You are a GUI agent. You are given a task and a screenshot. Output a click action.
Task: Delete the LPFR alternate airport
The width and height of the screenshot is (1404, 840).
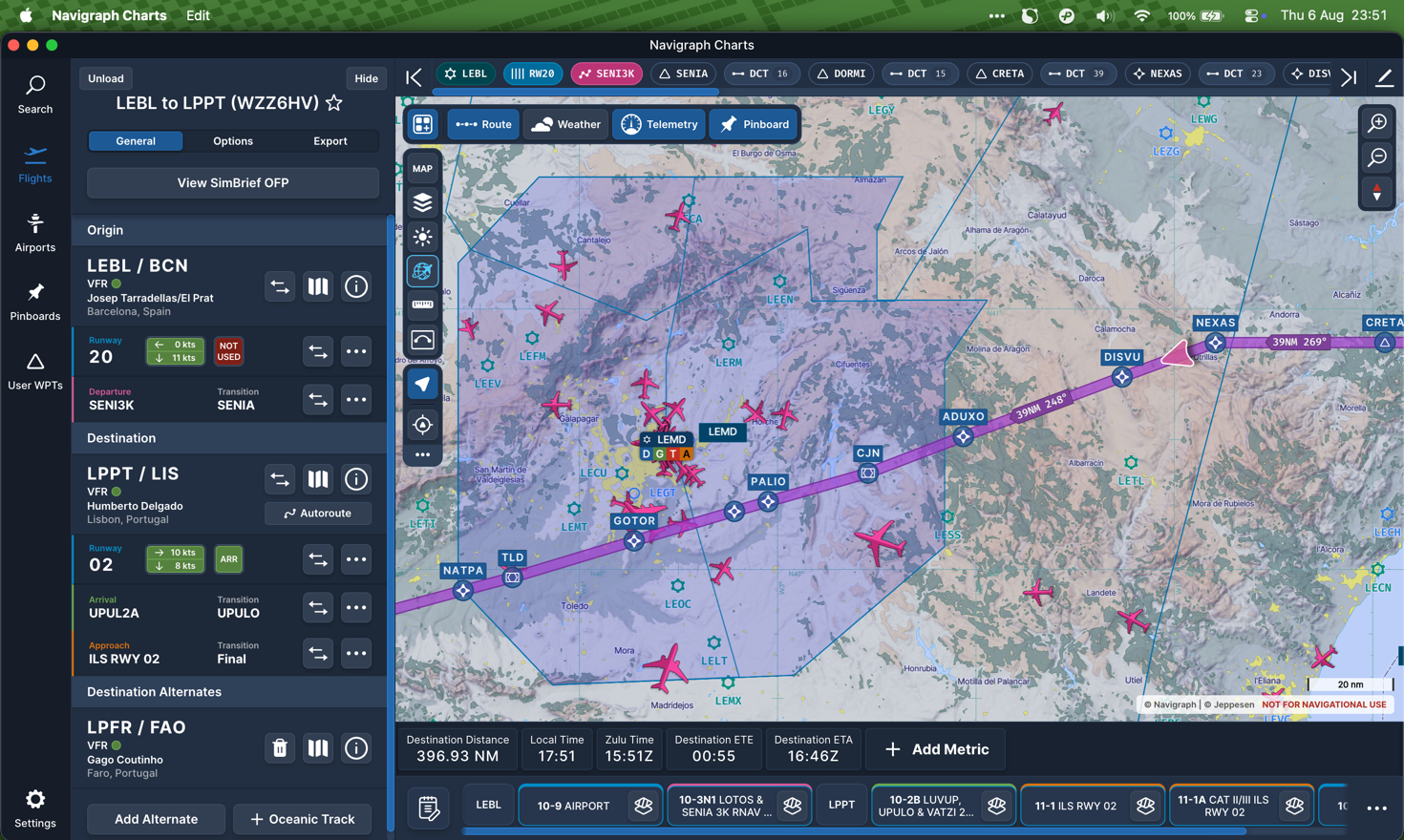[x=280, y=748]
